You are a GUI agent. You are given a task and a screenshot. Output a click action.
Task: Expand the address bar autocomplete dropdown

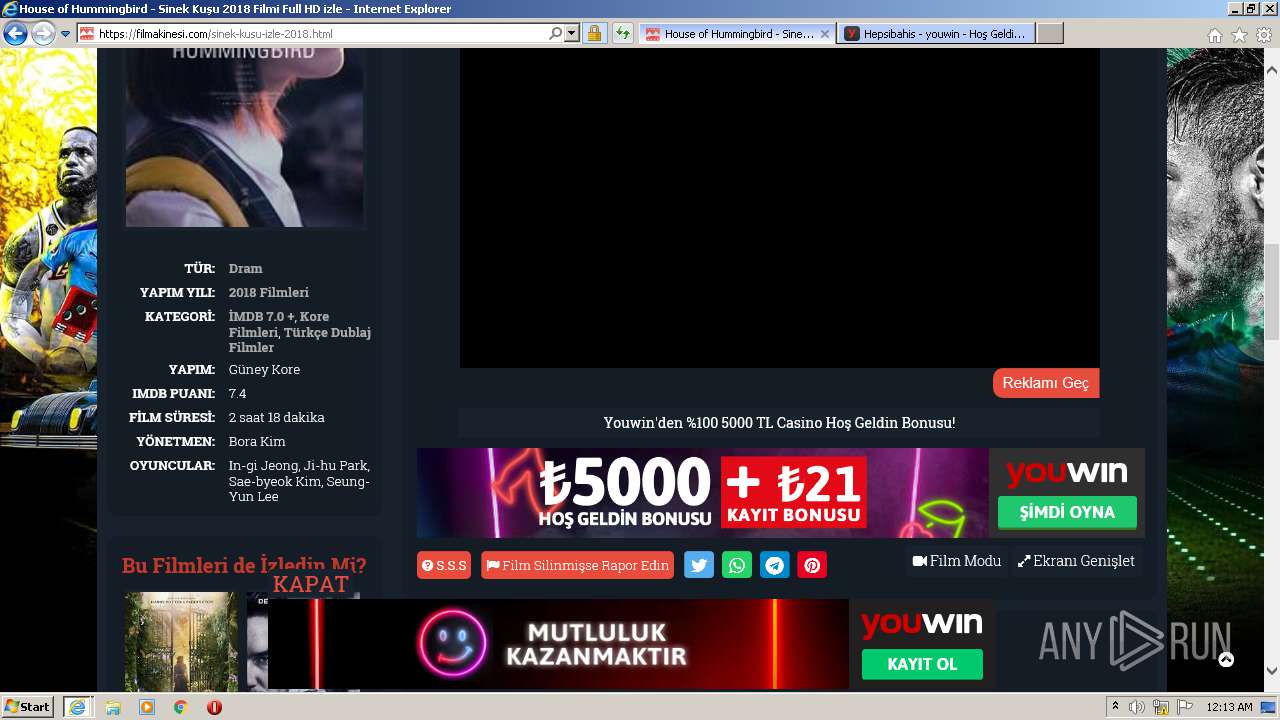[x=572, y=34]
